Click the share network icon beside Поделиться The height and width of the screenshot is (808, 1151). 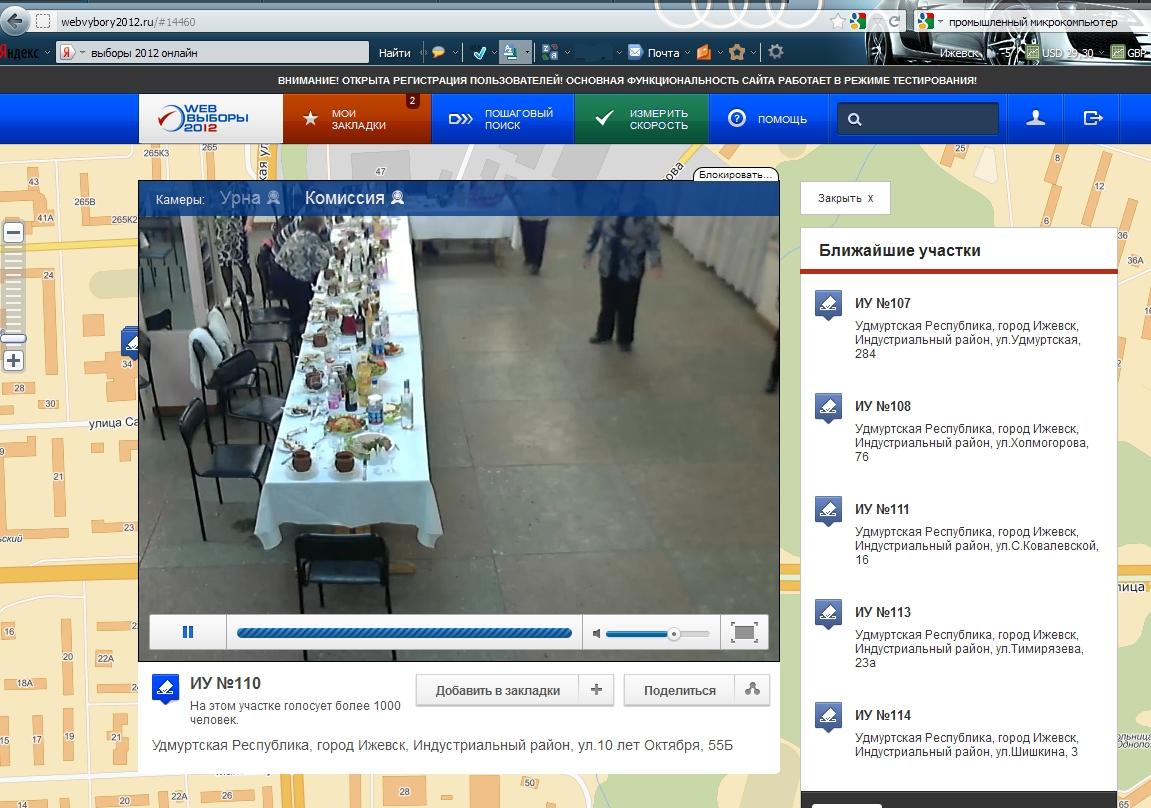click(752, 690)
